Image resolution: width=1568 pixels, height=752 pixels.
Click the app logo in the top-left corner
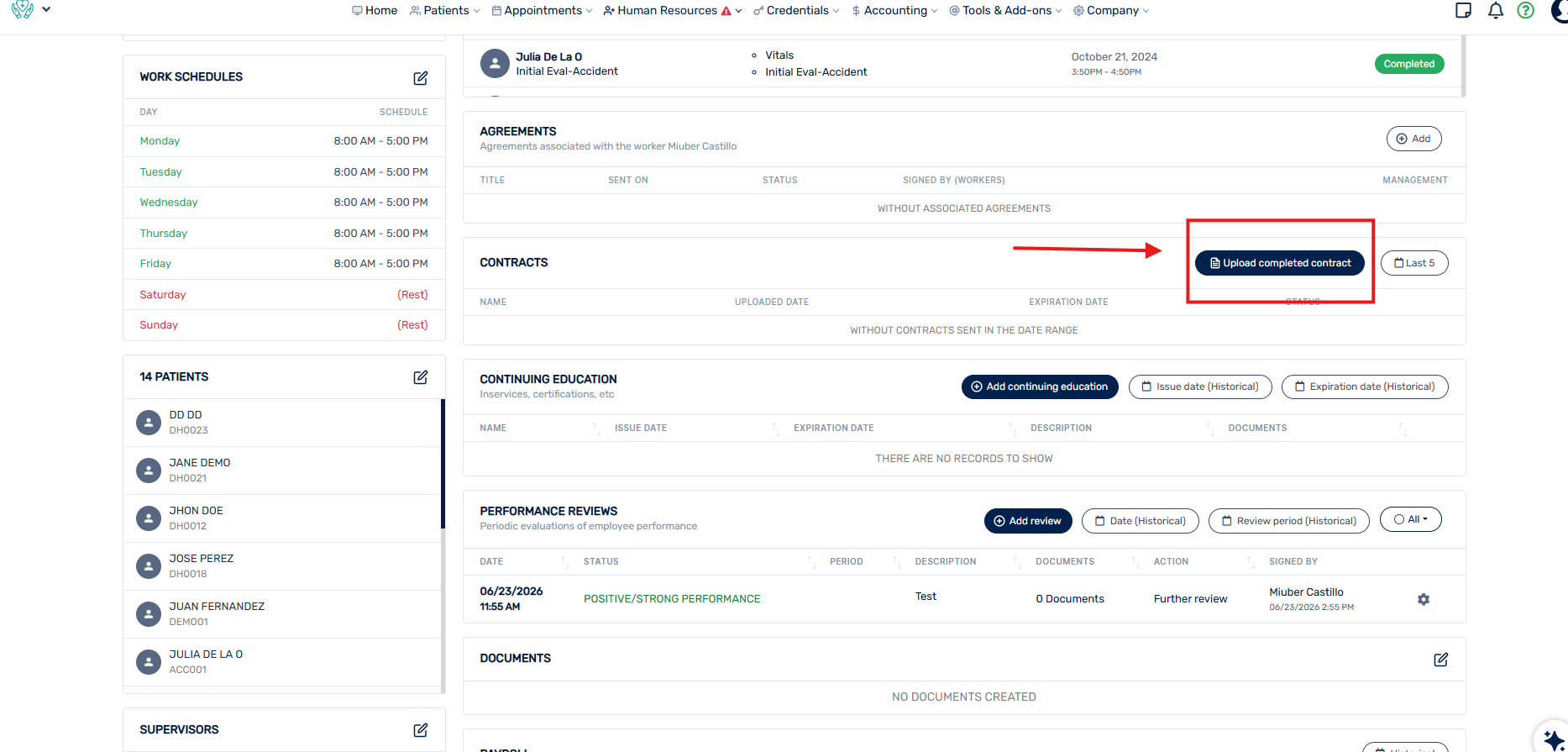23,9
